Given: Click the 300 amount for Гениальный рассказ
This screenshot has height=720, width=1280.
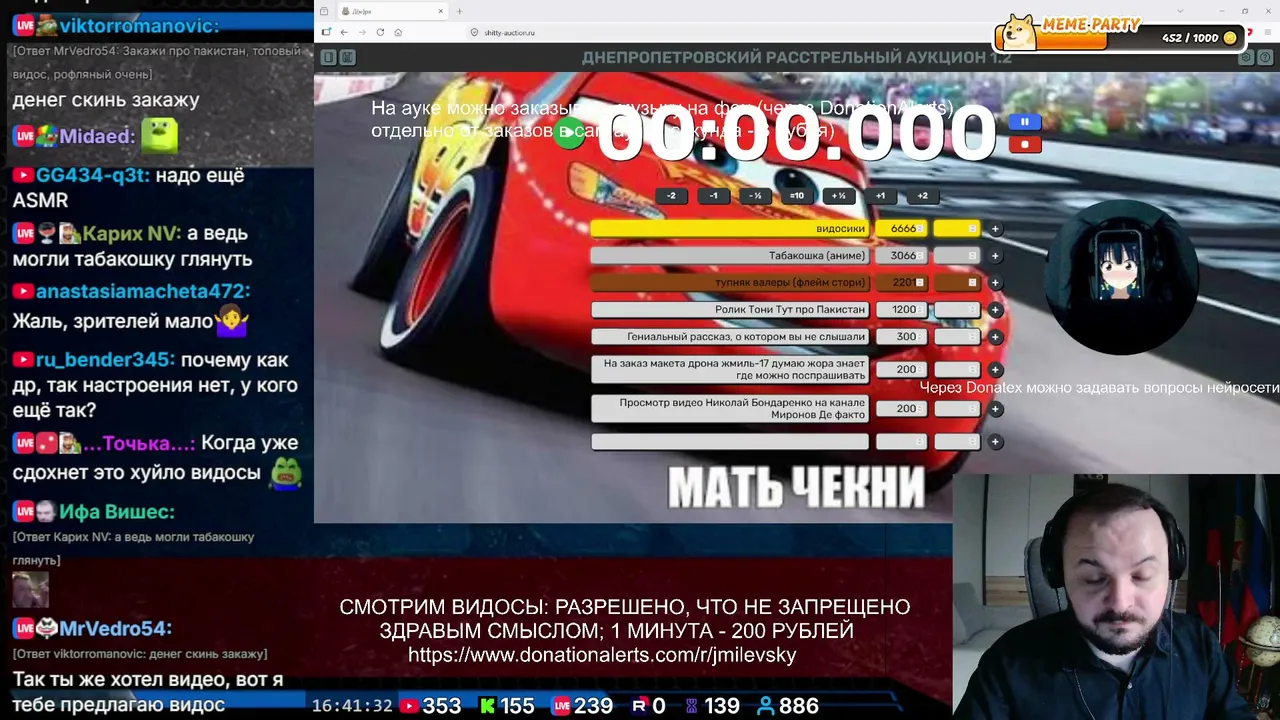Looking at the screenshot, I should pos(902,337).
